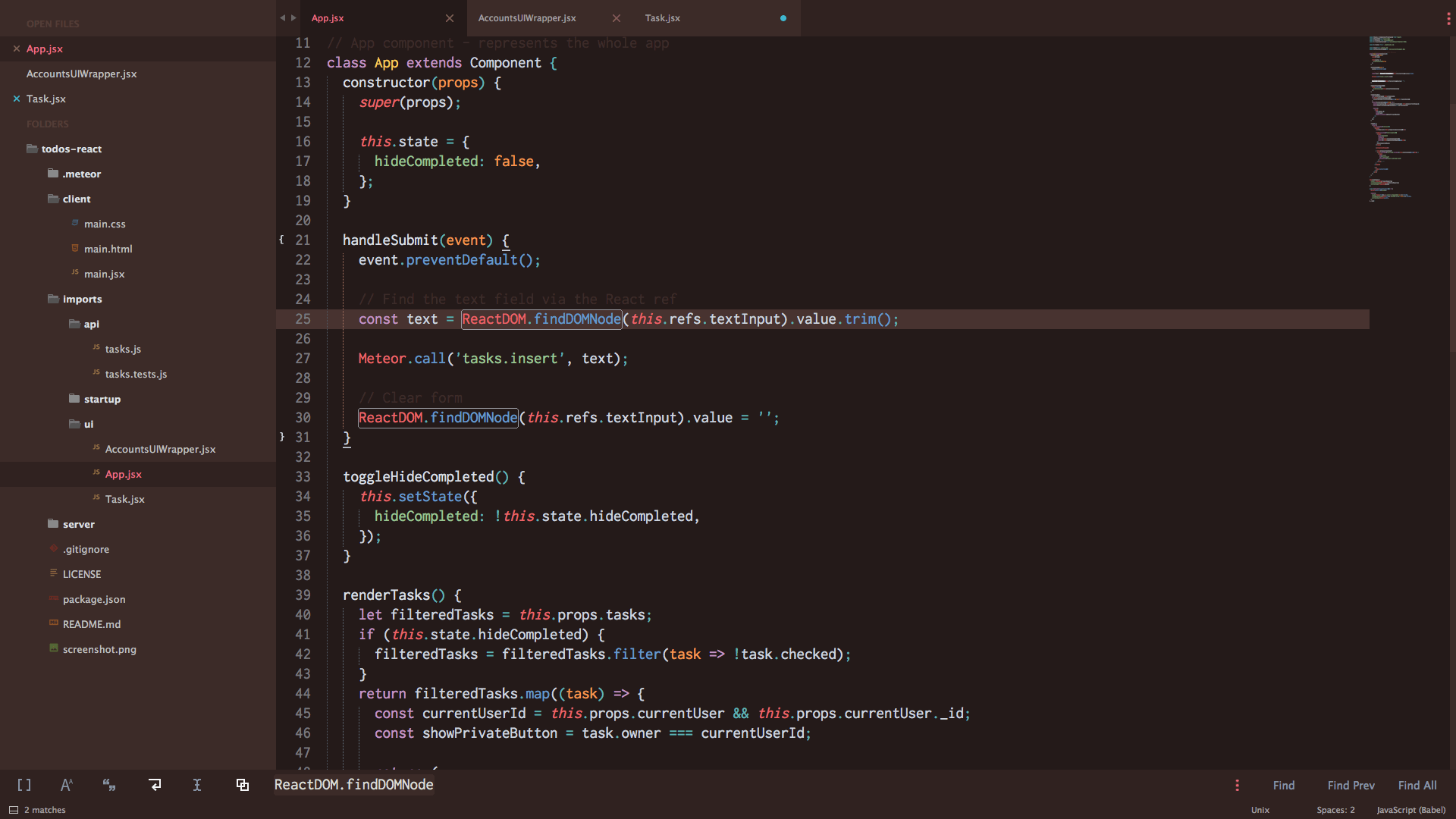Click the unsaved Task.jsx dot indicator
Viewport: 1456px width, 819px height.
click(783, 18)
